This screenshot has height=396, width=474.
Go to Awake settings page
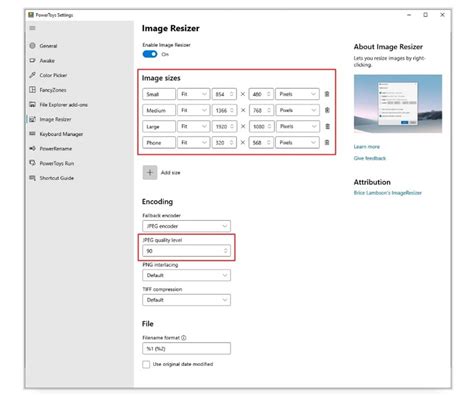(47, 60)
